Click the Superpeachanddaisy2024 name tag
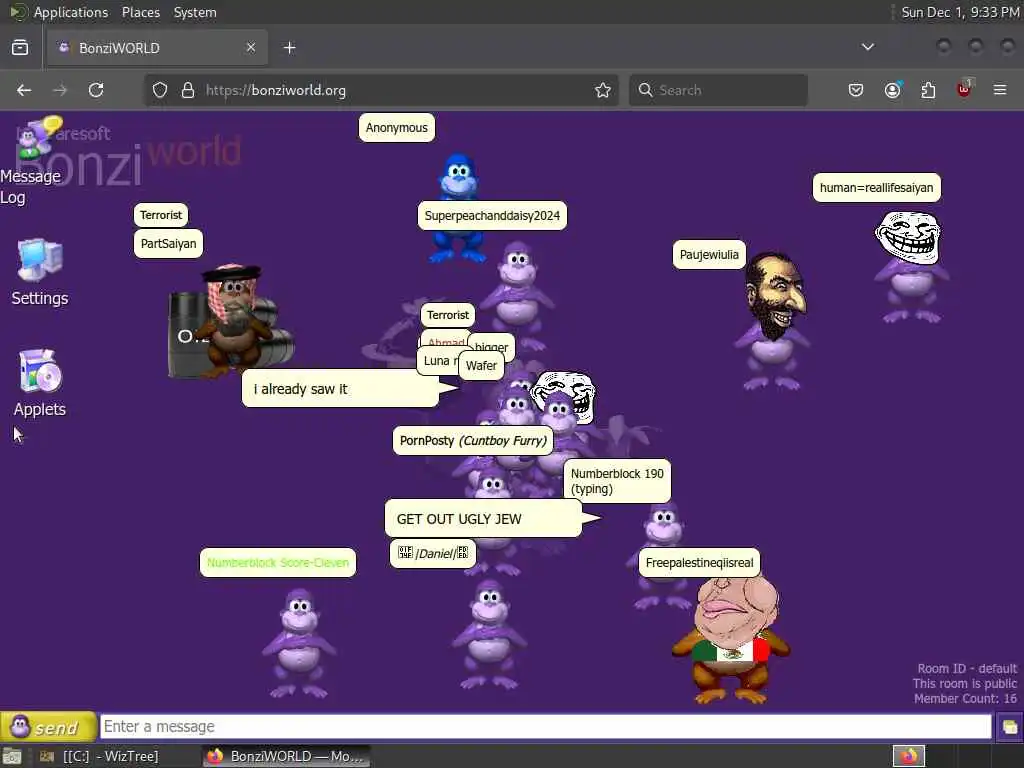This screenshot has height=768, width=1024. click(492, 216)
